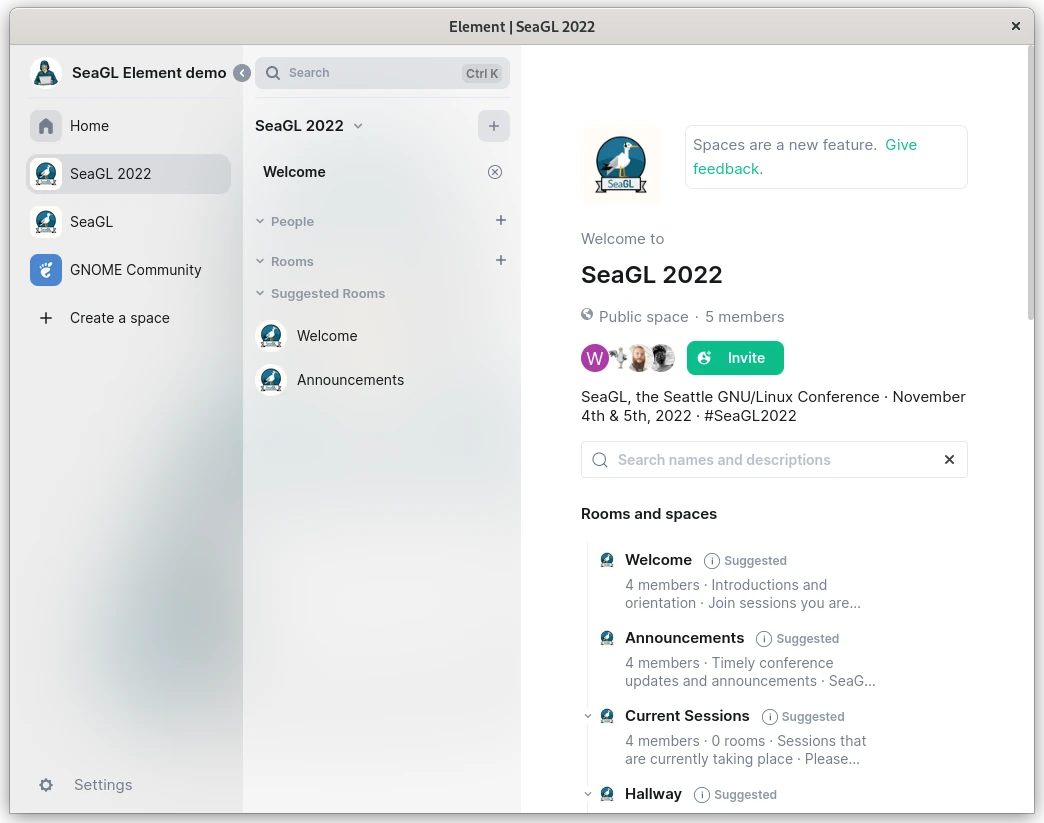
Task: Open Settings gear icon
Action: [46, 785]
